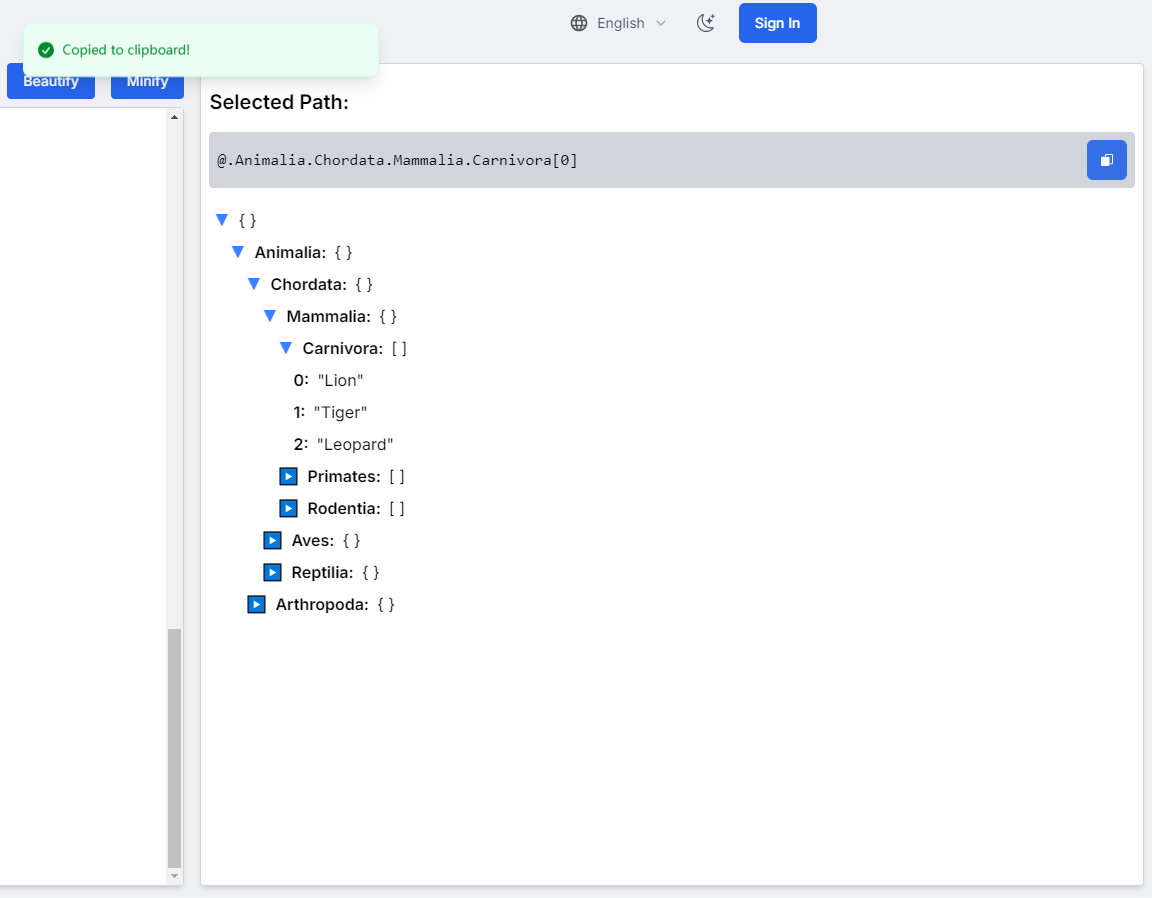This screenshot has height=898, width=1152.
Task: Collapse the Carnivora array triangle
Action: point(286,348)
